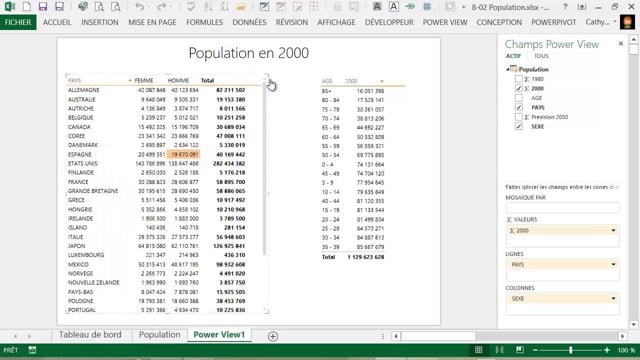Adjust the zoom slider handle

point(571,350)
